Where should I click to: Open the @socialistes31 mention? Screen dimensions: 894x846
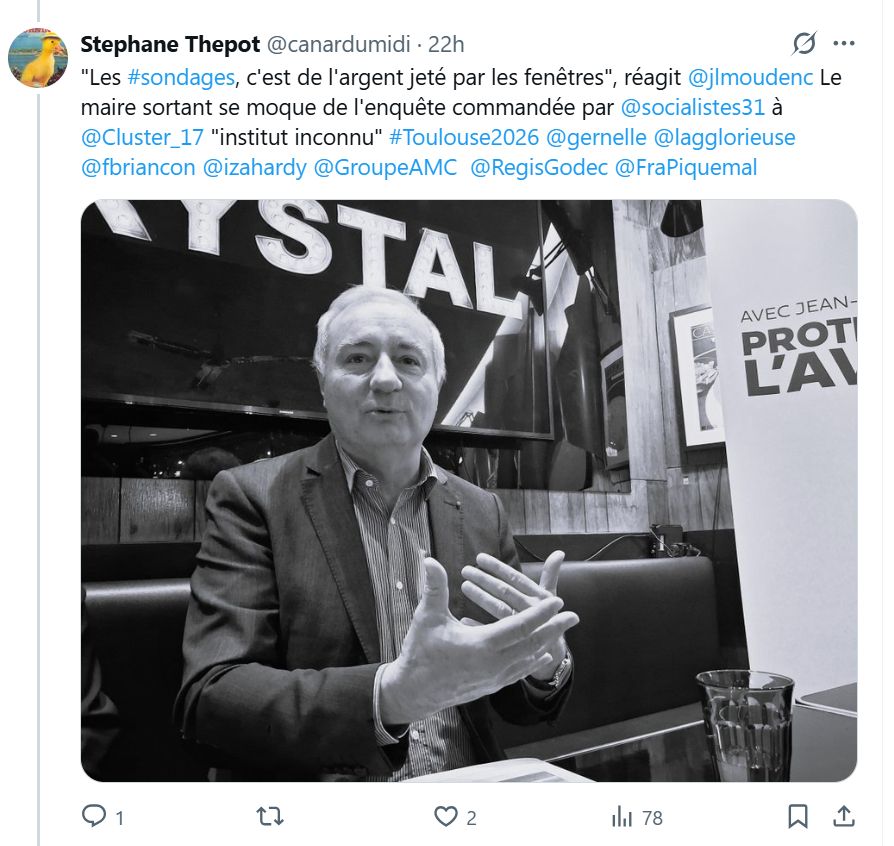pyautogui.click(x=692, y=107)
